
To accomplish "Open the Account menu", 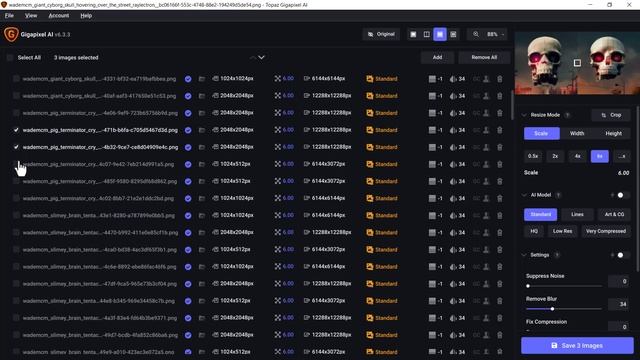I will [x=59, y=16].
